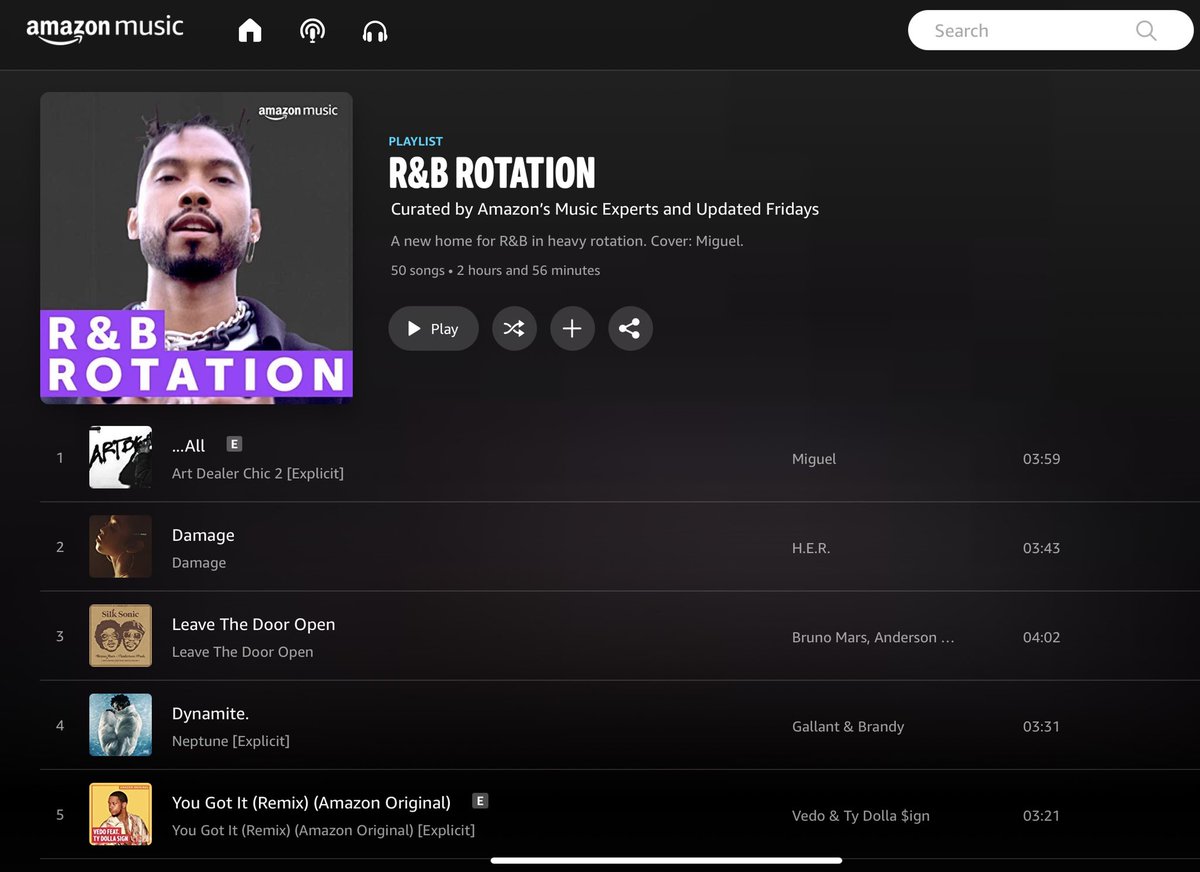Open artist Miguel

(814, 459)
